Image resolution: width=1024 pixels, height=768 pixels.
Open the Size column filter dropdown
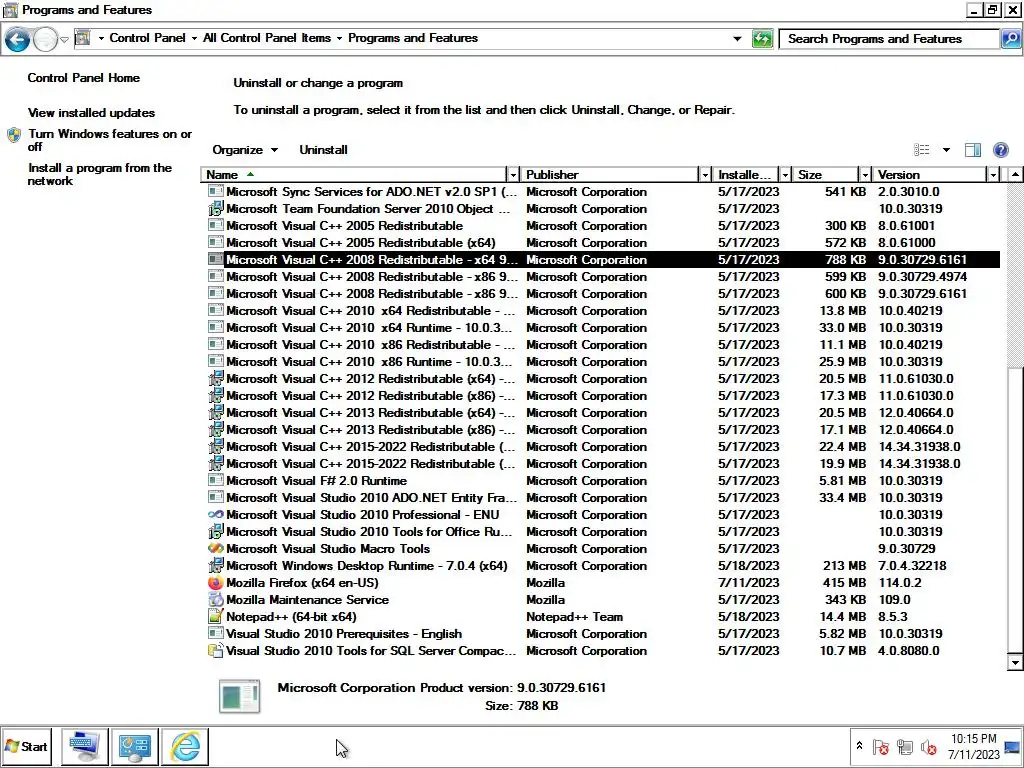(x=865, y=174)
